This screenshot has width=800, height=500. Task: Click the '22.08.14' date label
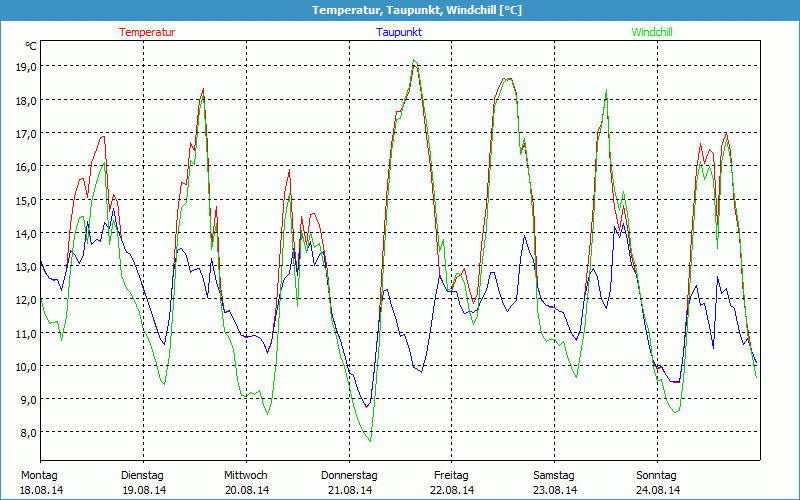tap(453, 490)
